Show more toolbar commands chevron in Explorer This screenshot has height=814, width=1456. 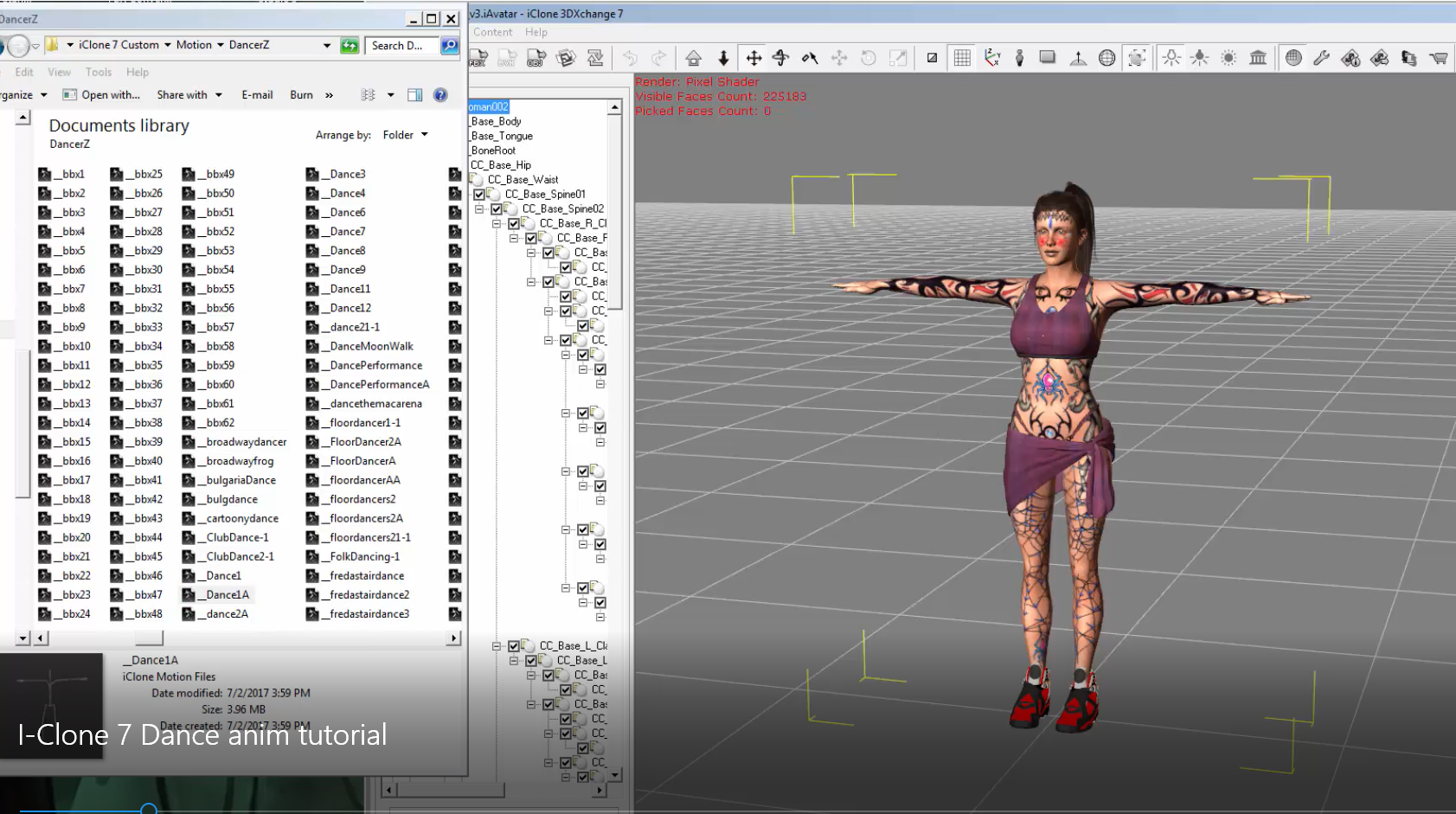click(x=329, y=95)
